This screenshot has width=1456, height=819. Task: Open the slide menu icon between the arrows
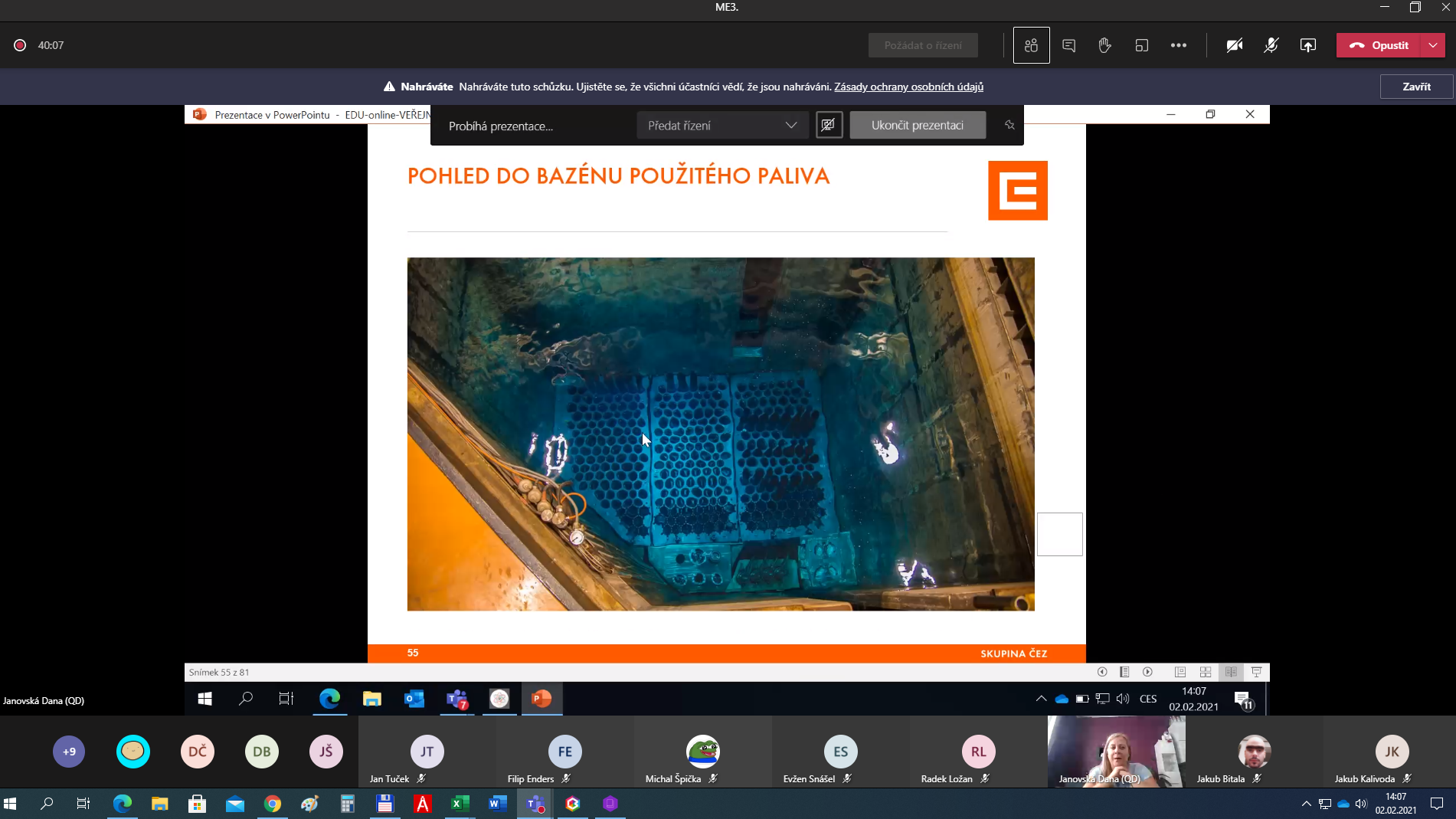(x=1124, y=672)
